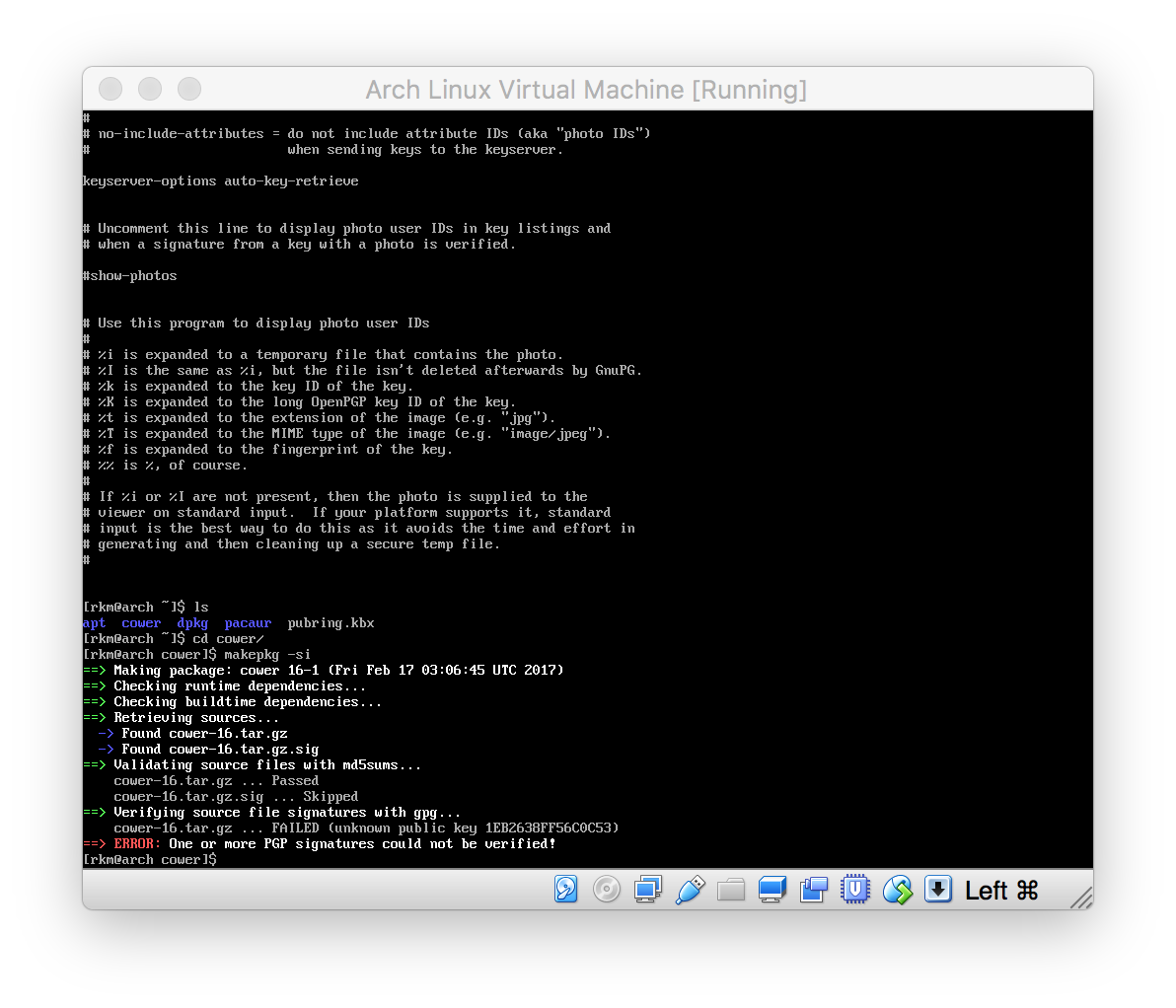Click the 'Checking runtime dependencies...' line
Viewport: 1176px width, 1008px height.
(224, 686)
